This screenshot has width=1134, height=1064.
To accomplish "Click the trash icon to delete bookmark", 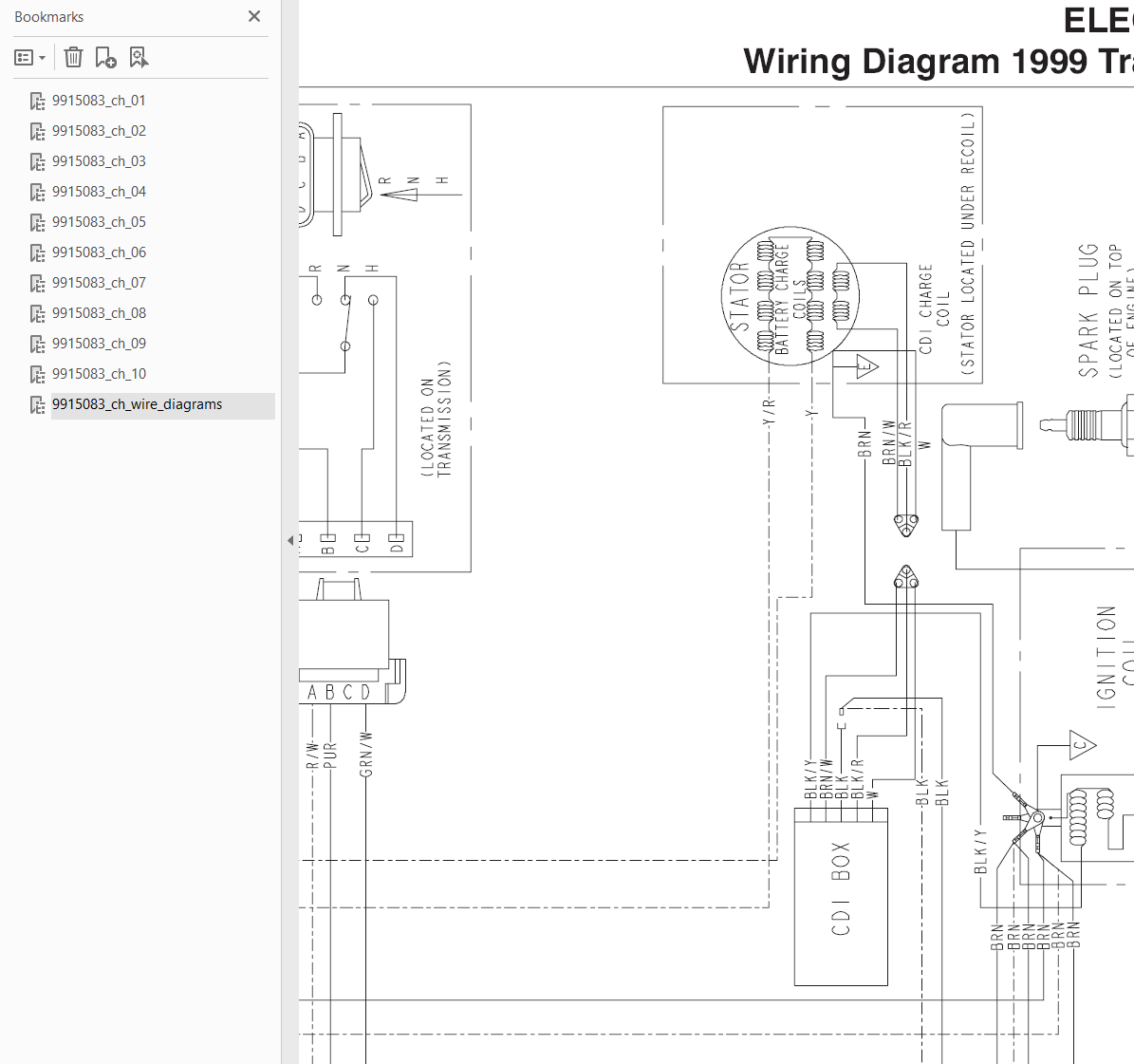I will tap(73, 58).
